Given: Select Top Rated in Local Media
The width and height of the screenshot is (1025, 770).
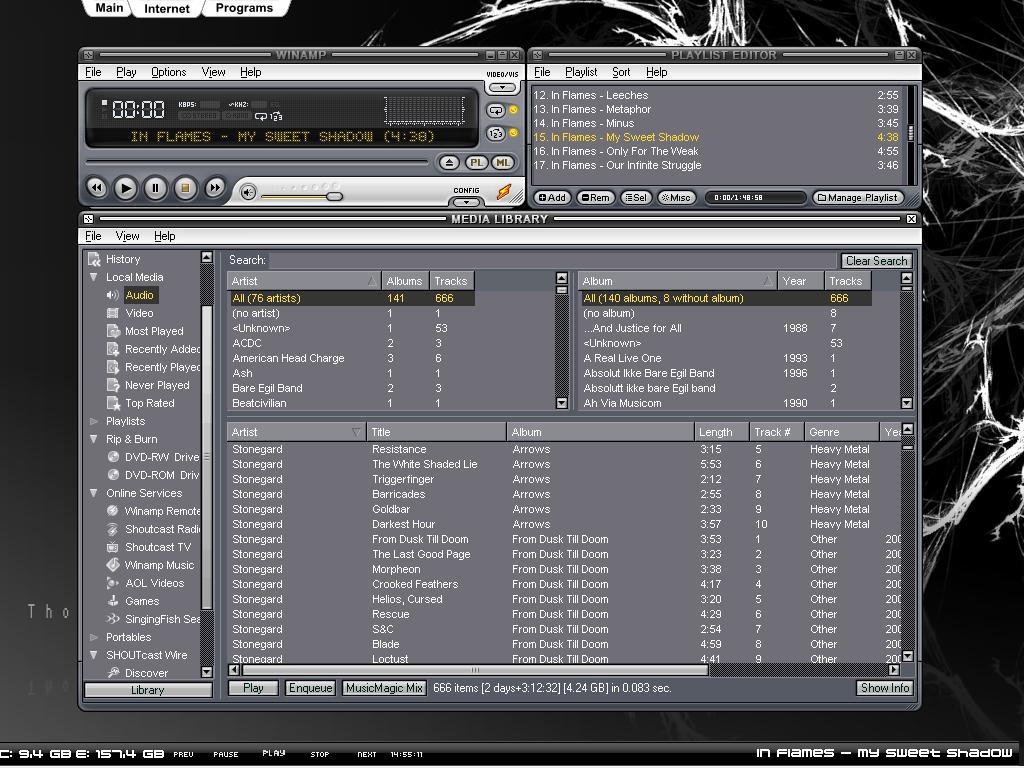Looking at the screenshot, I should coord(149,403).
